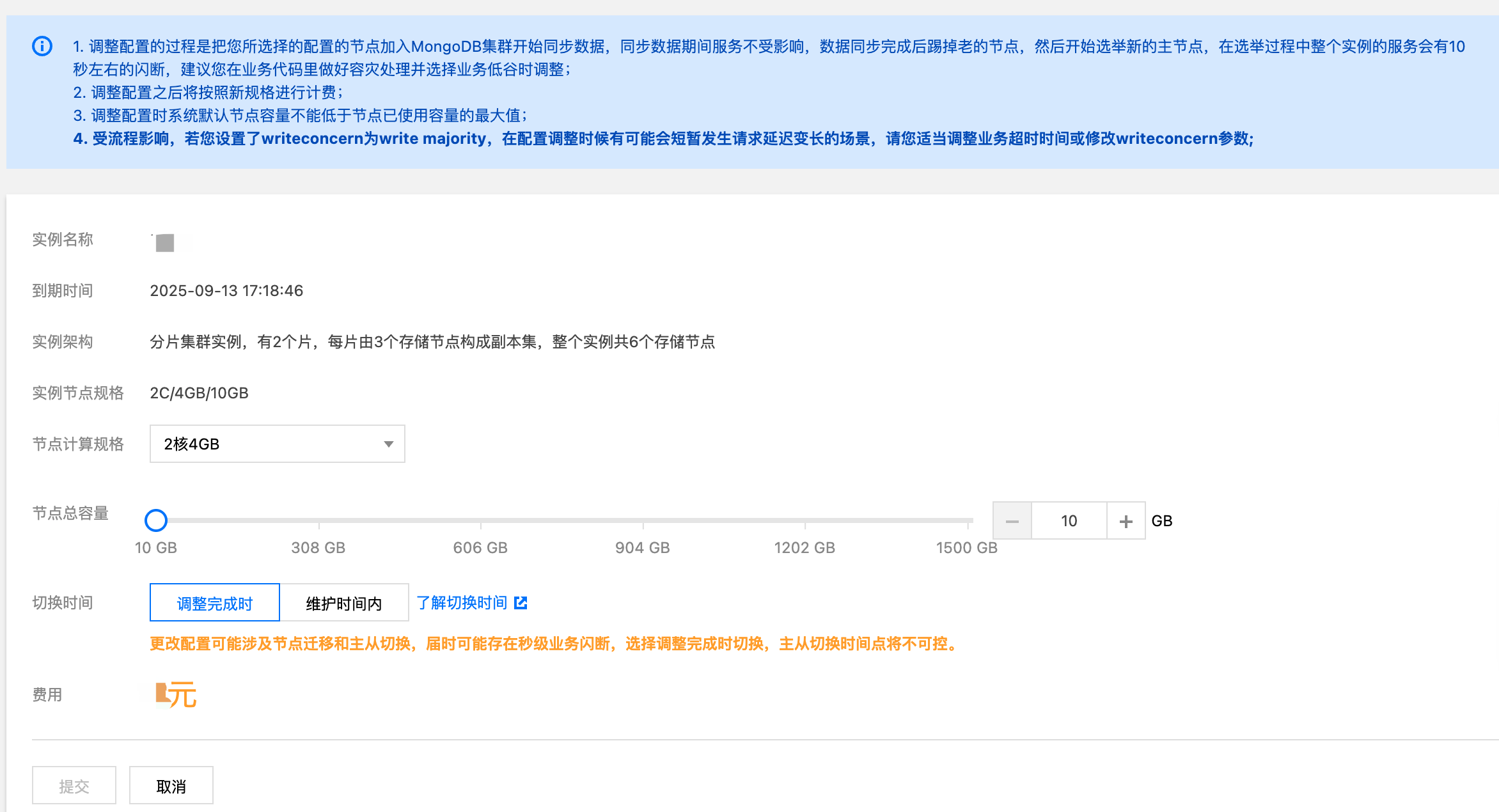
Task: Click the plus icon to increase capacity
Action: pos(1126,521)
